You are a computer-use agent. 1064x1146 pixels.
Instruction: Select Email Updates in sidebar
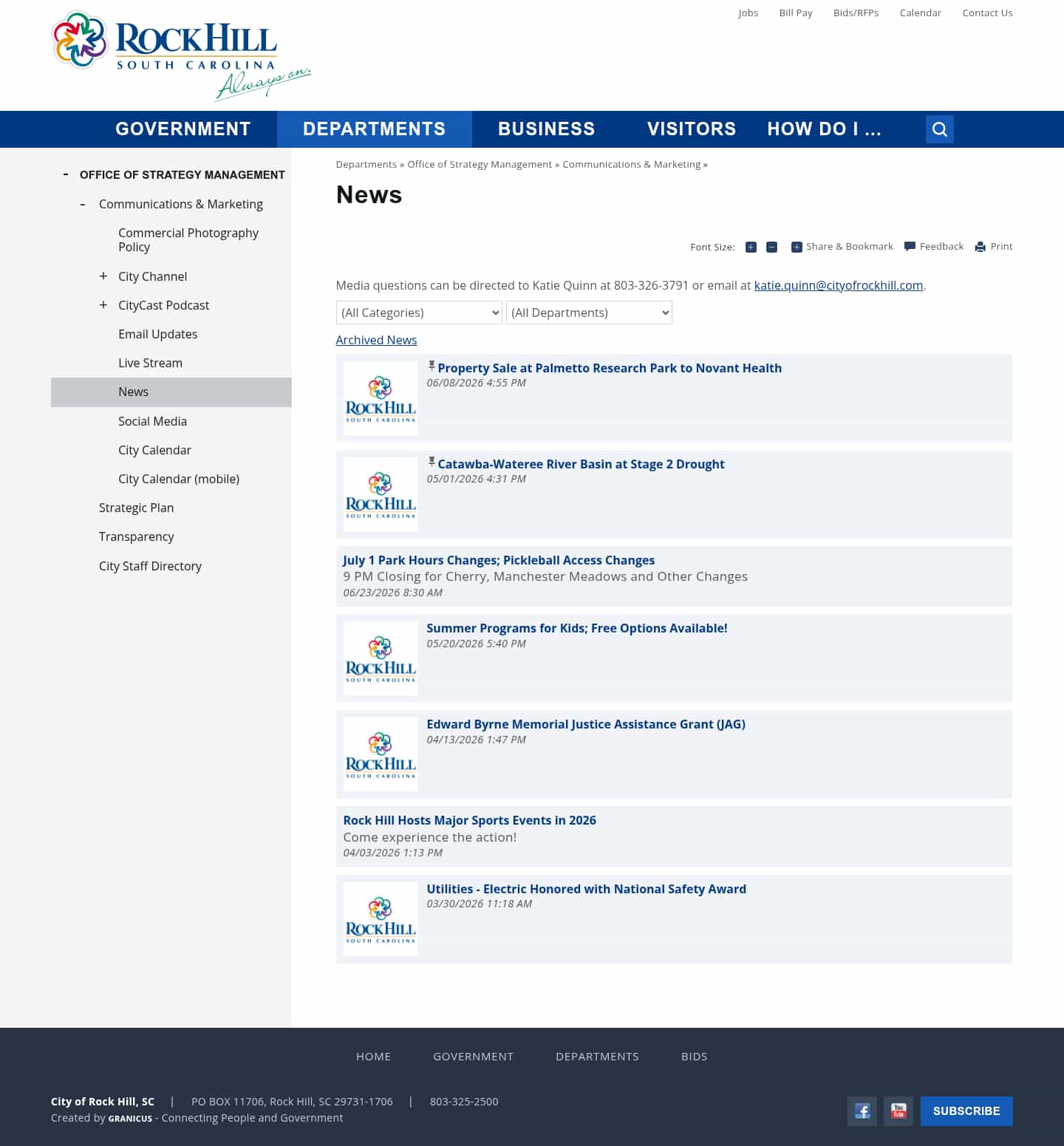click(x=158, y=334)
